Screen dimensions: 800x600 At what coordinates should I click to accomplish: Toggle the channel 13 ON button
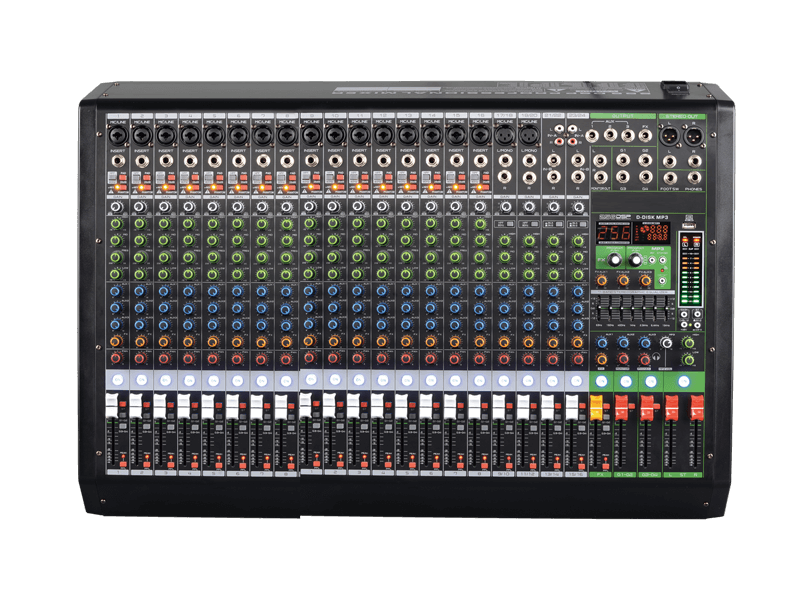click(407, 380)
